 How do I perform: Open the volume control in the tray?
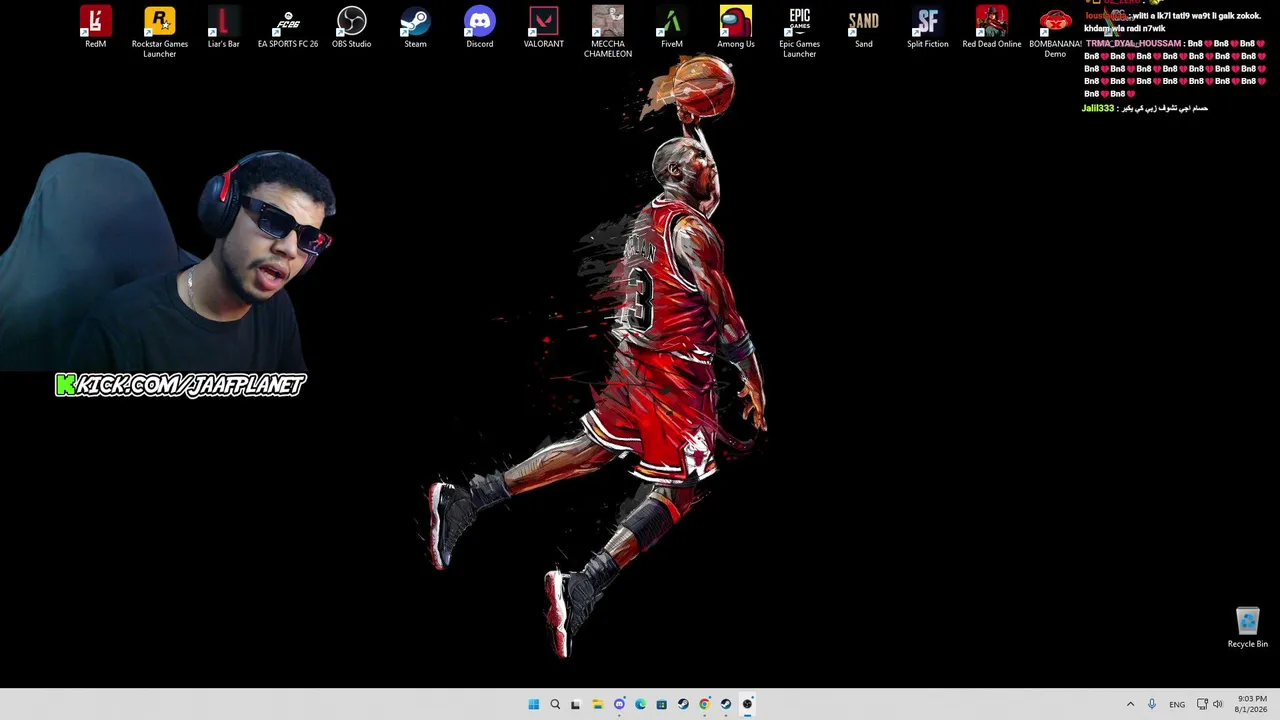1218,704
